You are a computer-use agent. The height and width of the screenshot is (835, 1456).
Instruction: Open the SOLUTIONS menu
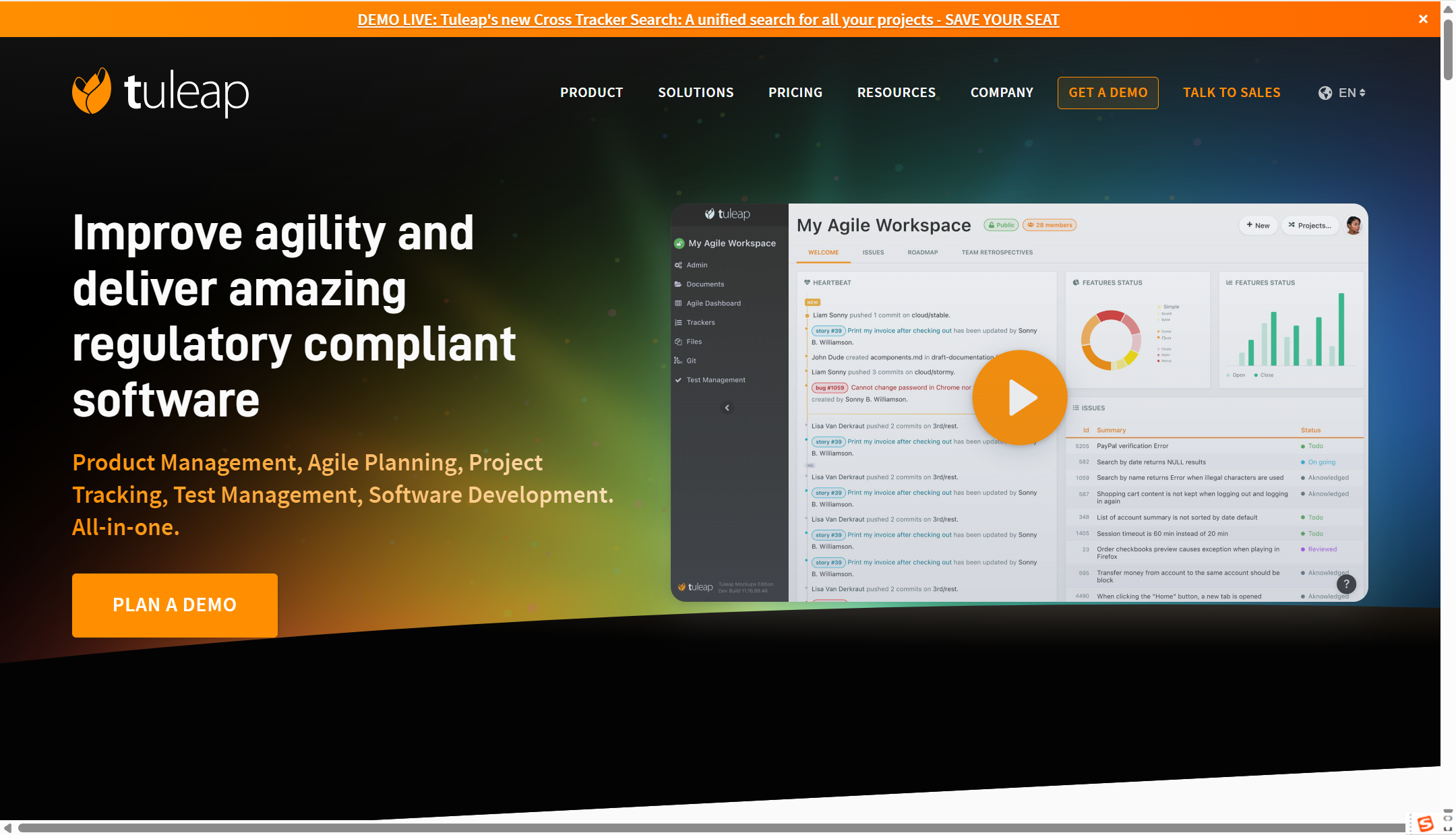point(696,93)
